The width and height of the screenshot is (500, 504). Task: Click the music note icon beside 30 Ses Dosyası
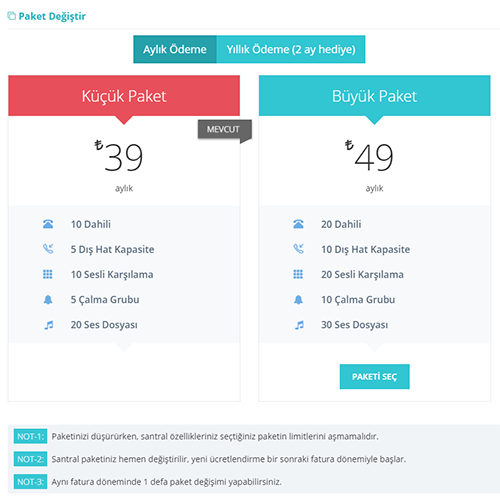299,325
